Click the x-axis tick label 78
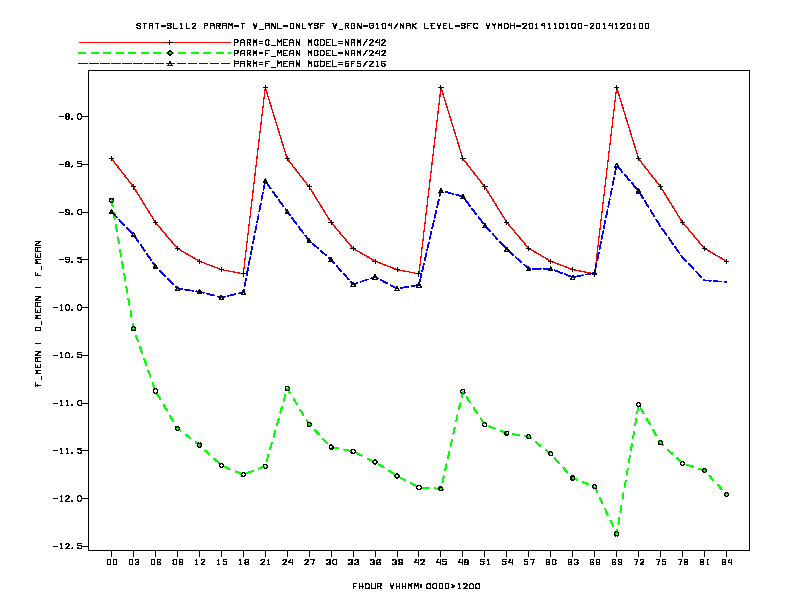 point(682,562)
